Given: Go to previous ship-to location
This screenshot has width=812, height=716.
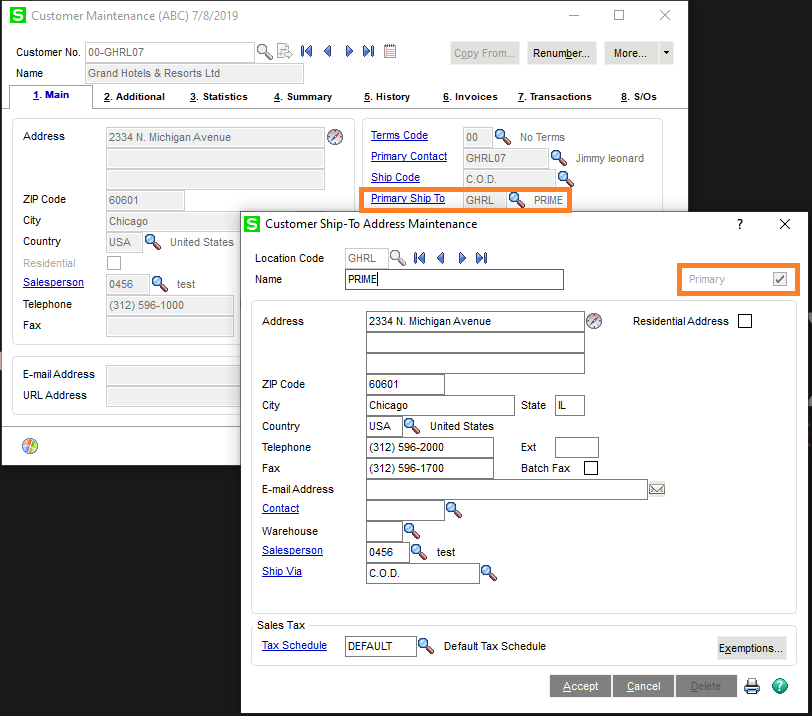Looking at the screenshot, I should [441, 258].
